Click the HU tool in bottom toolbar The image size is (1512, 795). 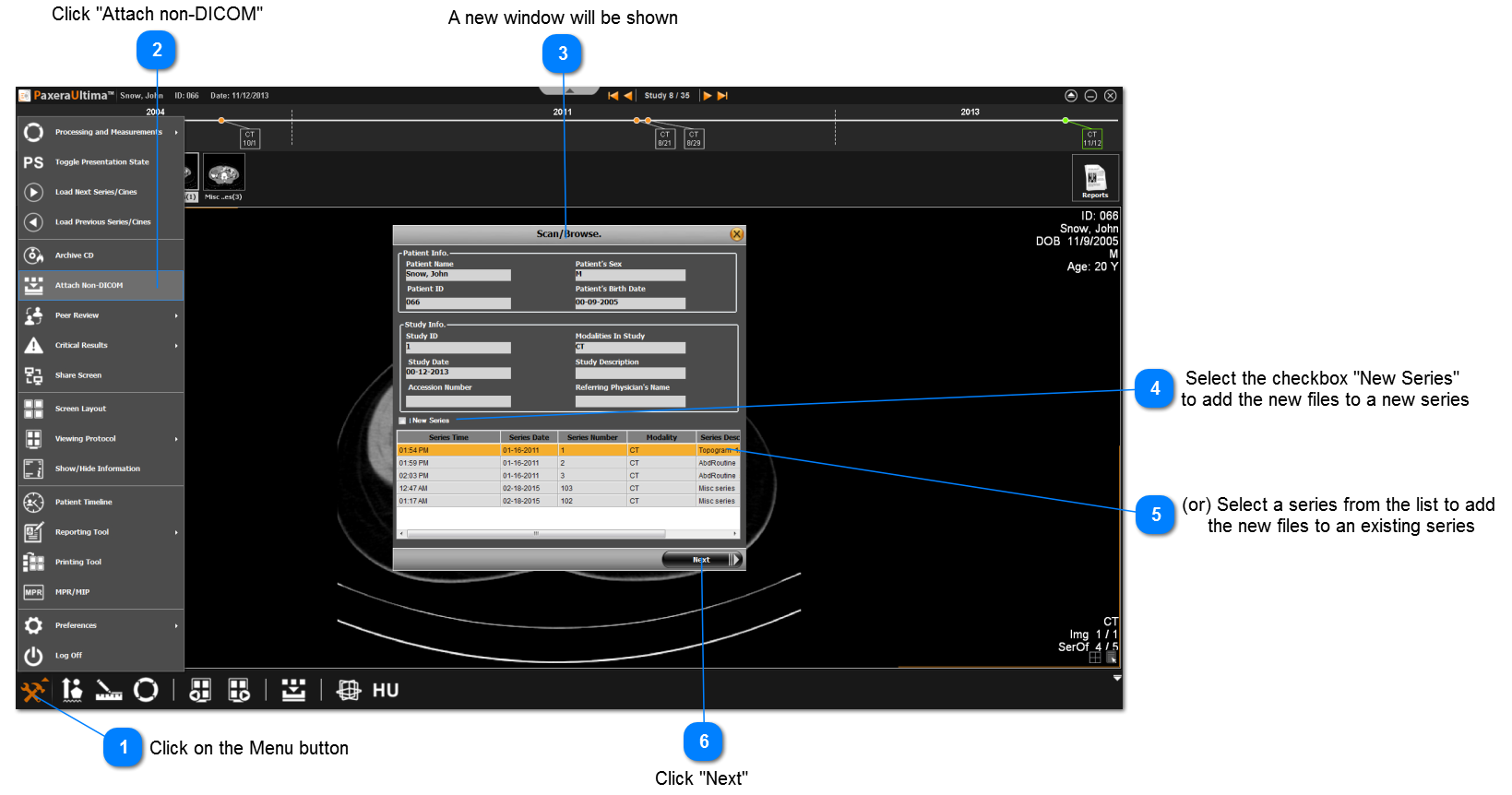[385, 690]
